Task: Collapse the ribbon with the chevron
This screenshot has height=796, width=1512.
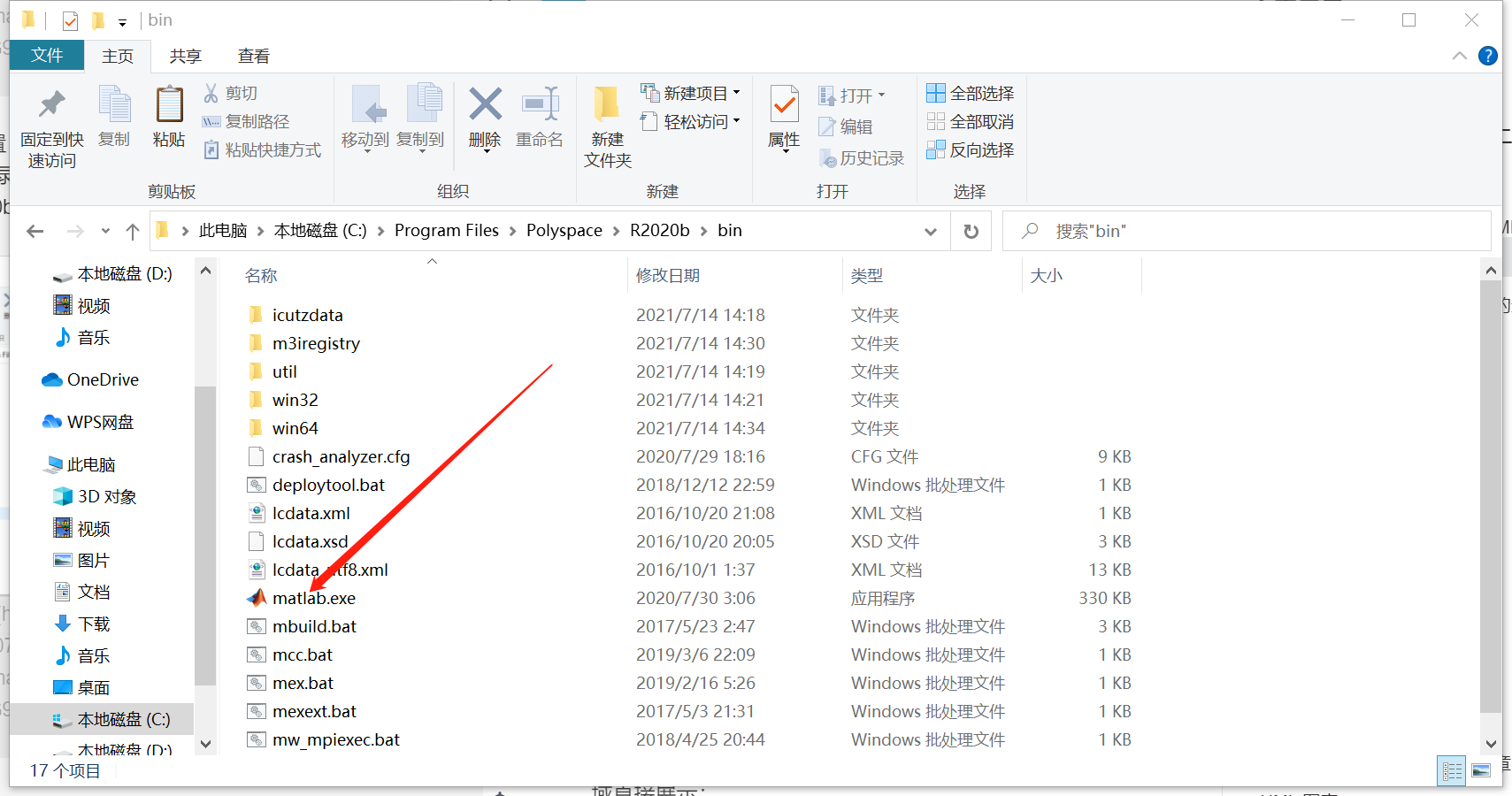Action: pyautogui.click(x=1460, y=56)
